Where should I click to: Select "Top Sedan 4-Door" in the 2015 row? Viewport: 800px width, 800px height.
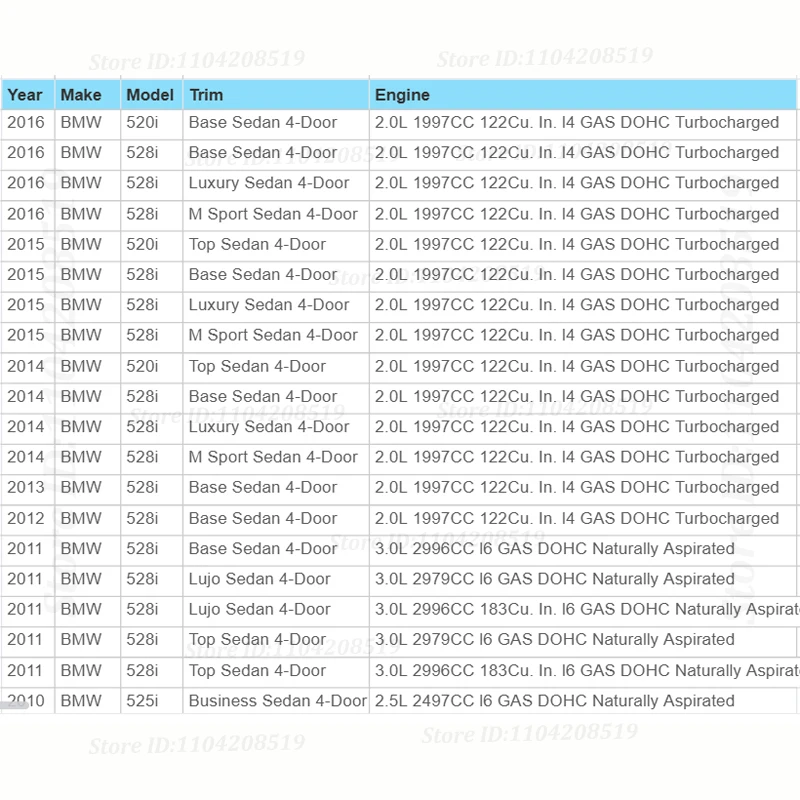(x=257, y=244)
